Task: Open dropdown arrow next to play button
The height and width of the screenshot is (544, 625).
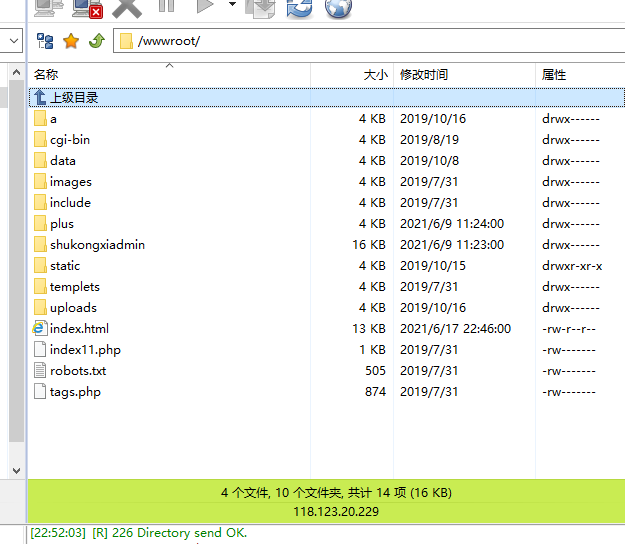Action: pyautogui.click(x=232, y=5)
